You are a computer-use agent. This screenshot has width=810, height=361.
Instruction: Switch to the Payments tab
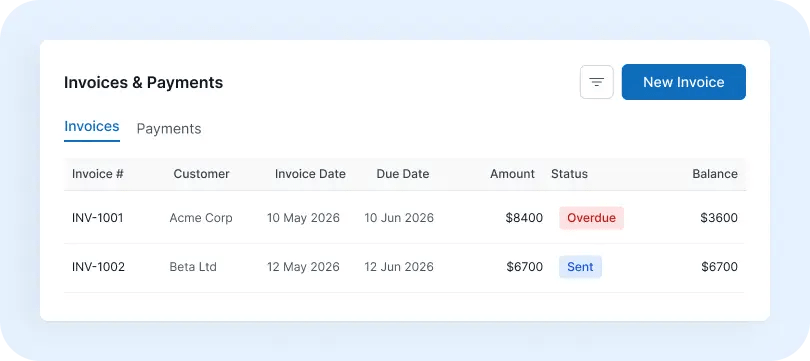click(x=169, y=129)
